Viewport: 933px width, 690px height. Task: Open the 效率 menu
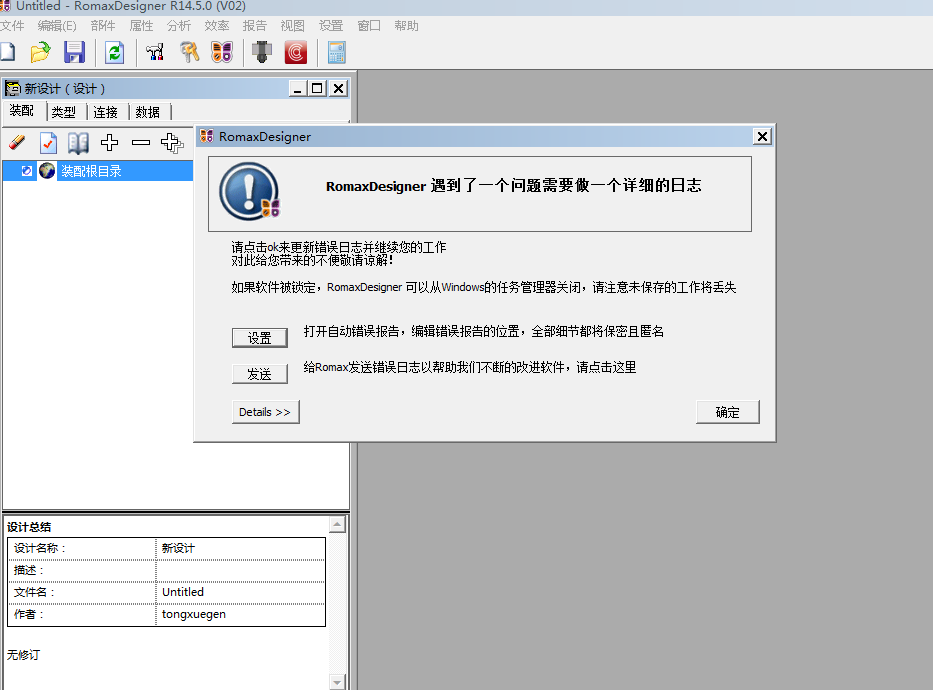tap(217, 26)
